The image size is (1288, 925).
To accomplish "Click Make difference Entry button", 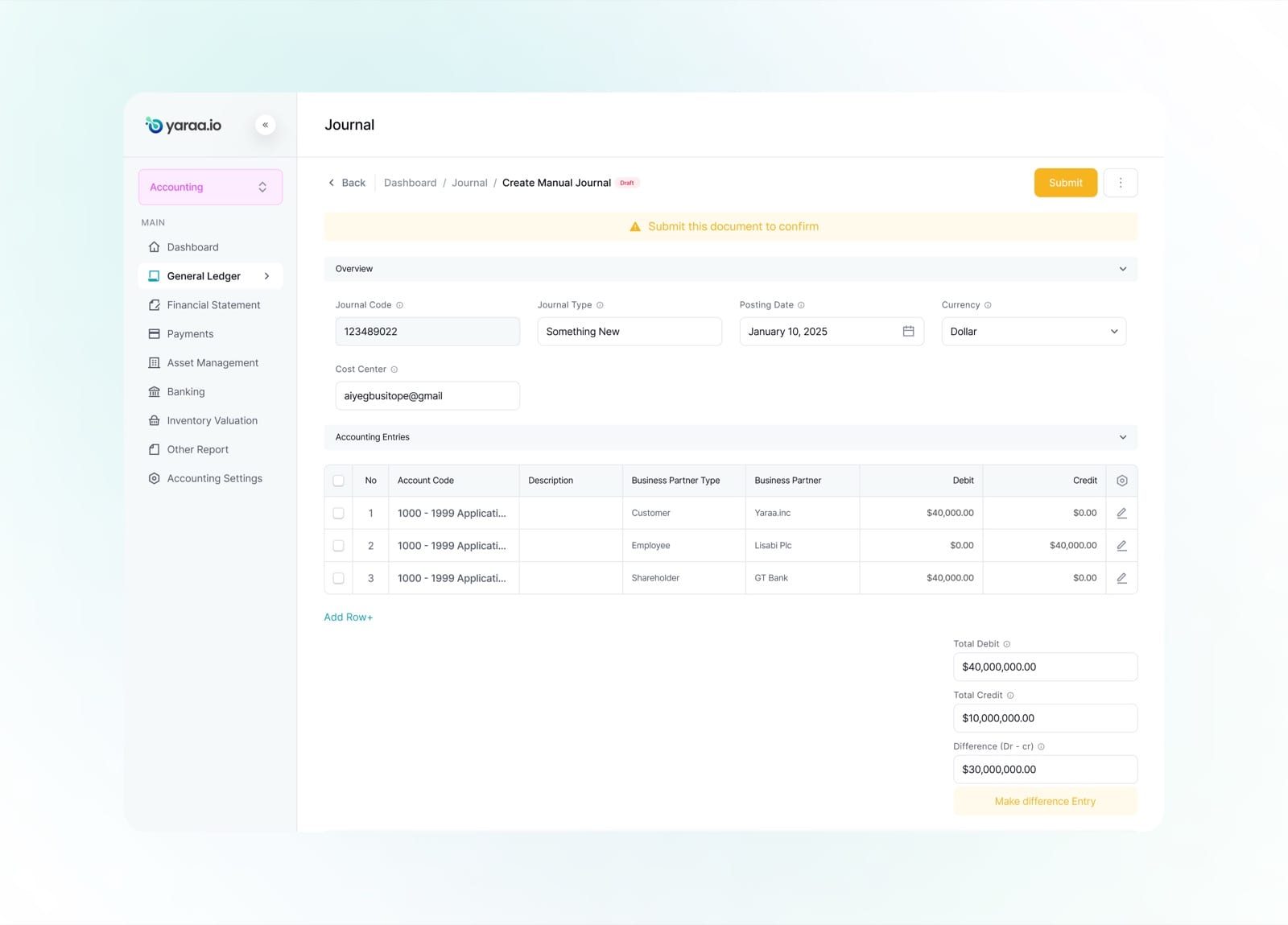I will point(1045,801).
